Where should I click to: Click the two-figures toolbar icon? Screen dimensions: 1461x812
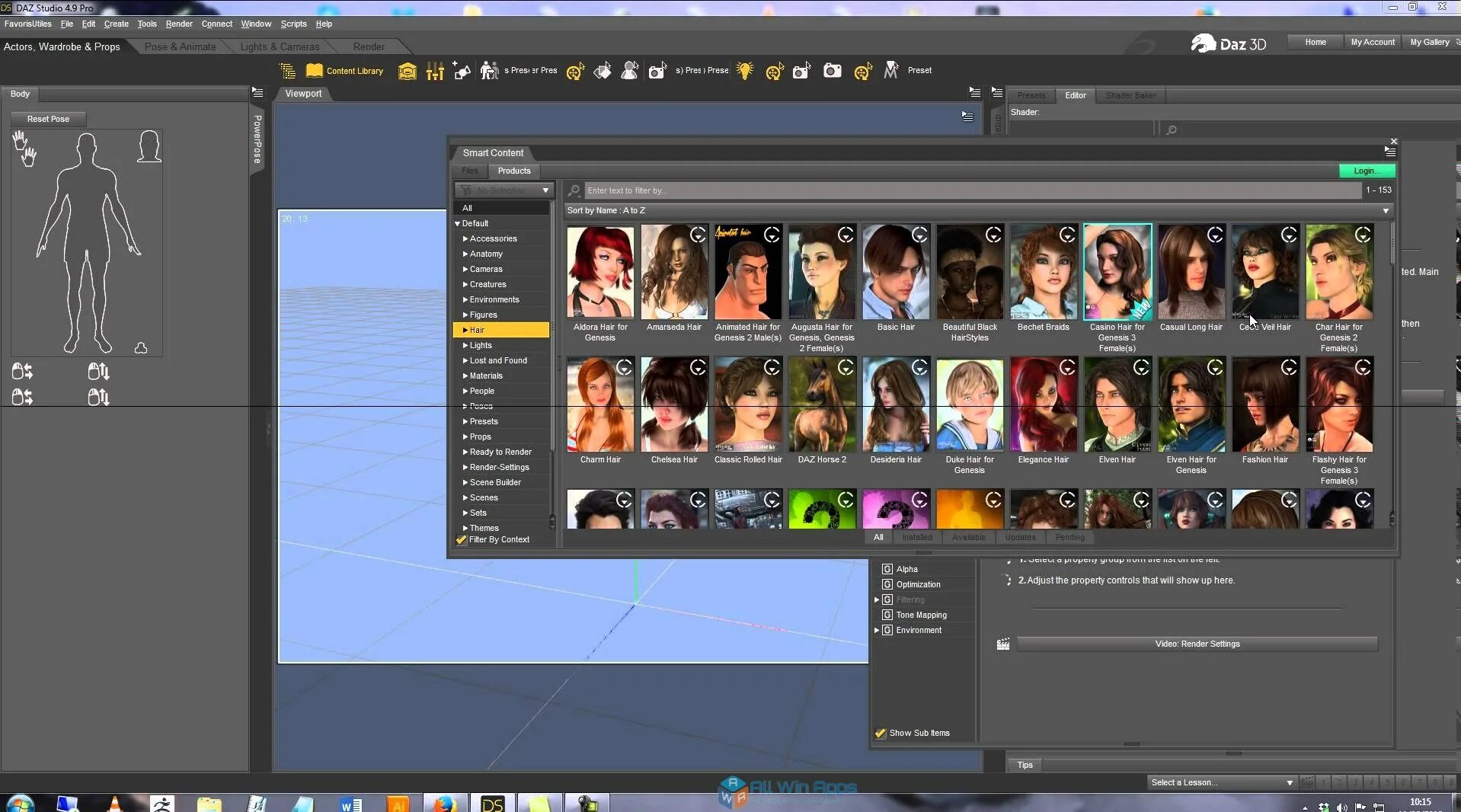tap(489, 71)
